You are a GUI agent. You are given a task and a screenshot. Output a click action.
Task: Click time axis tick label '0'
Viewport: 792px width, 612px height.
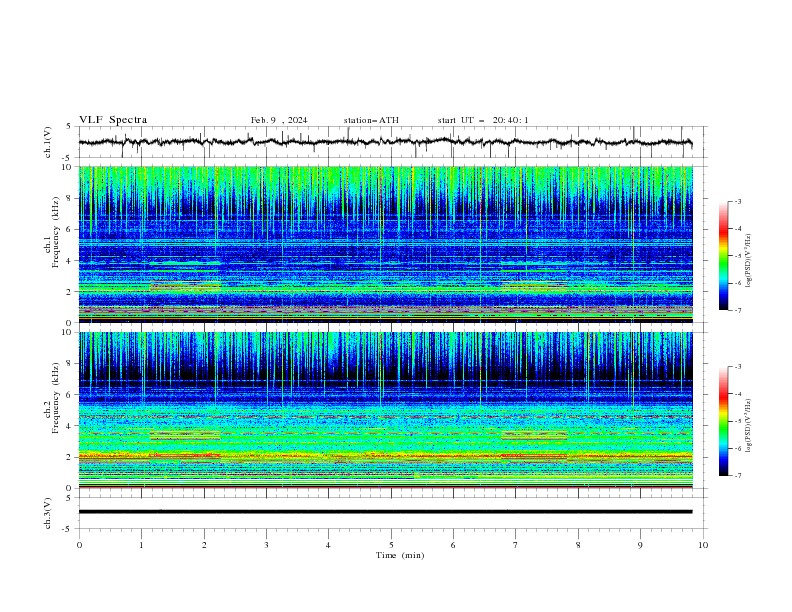point(79,545)
